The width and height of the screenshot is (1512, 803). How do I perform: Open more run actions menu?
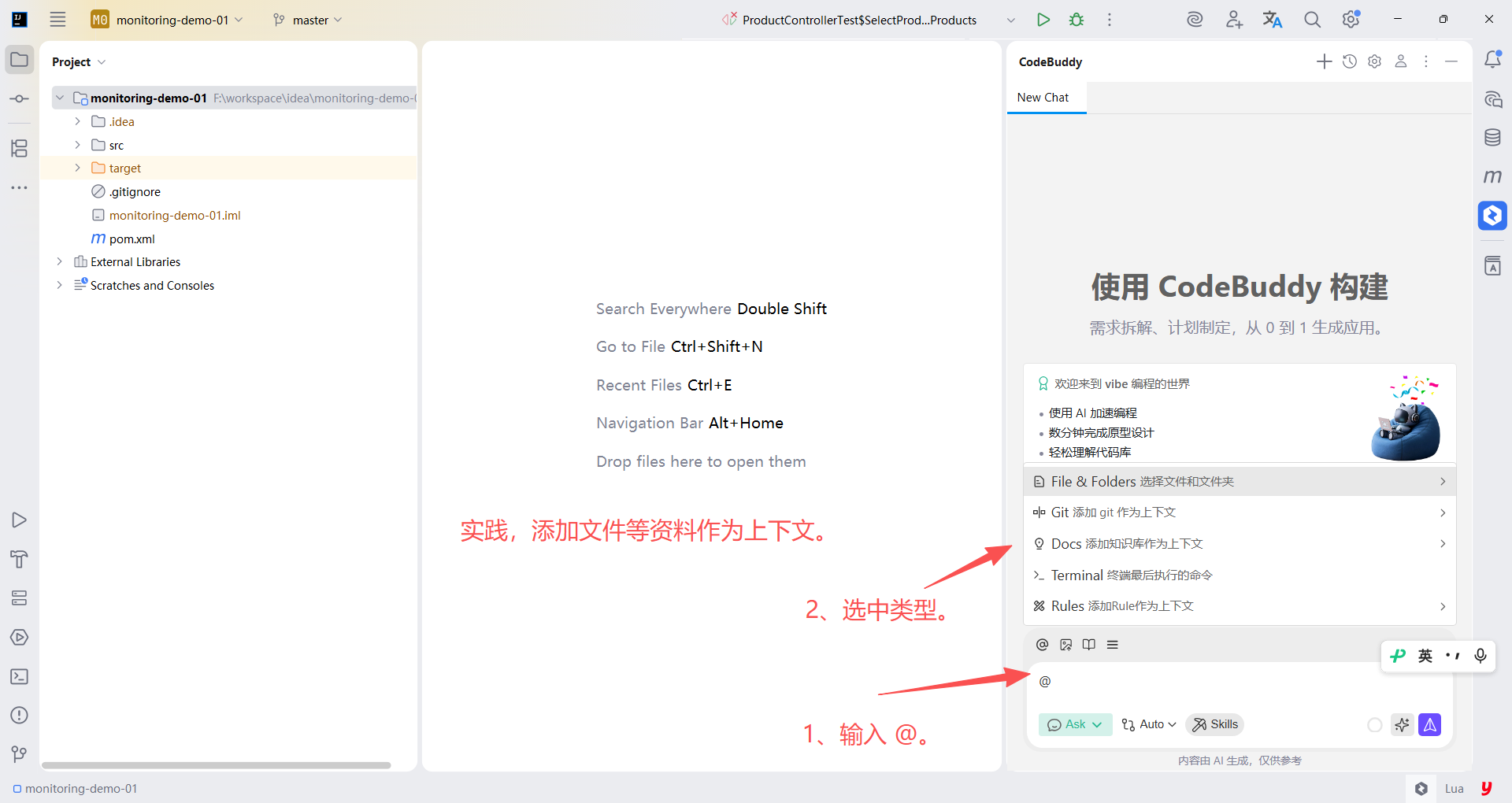pyautogui.click(x=1110, y=20)
